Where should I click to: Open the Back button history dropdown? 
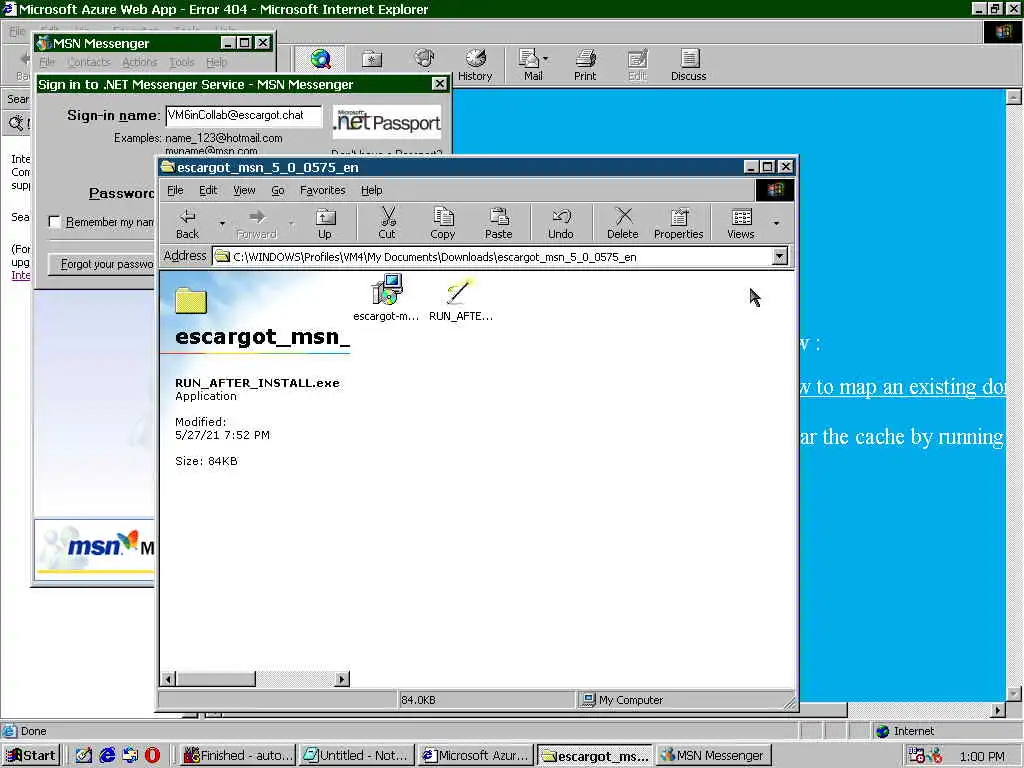pos(222,223)
